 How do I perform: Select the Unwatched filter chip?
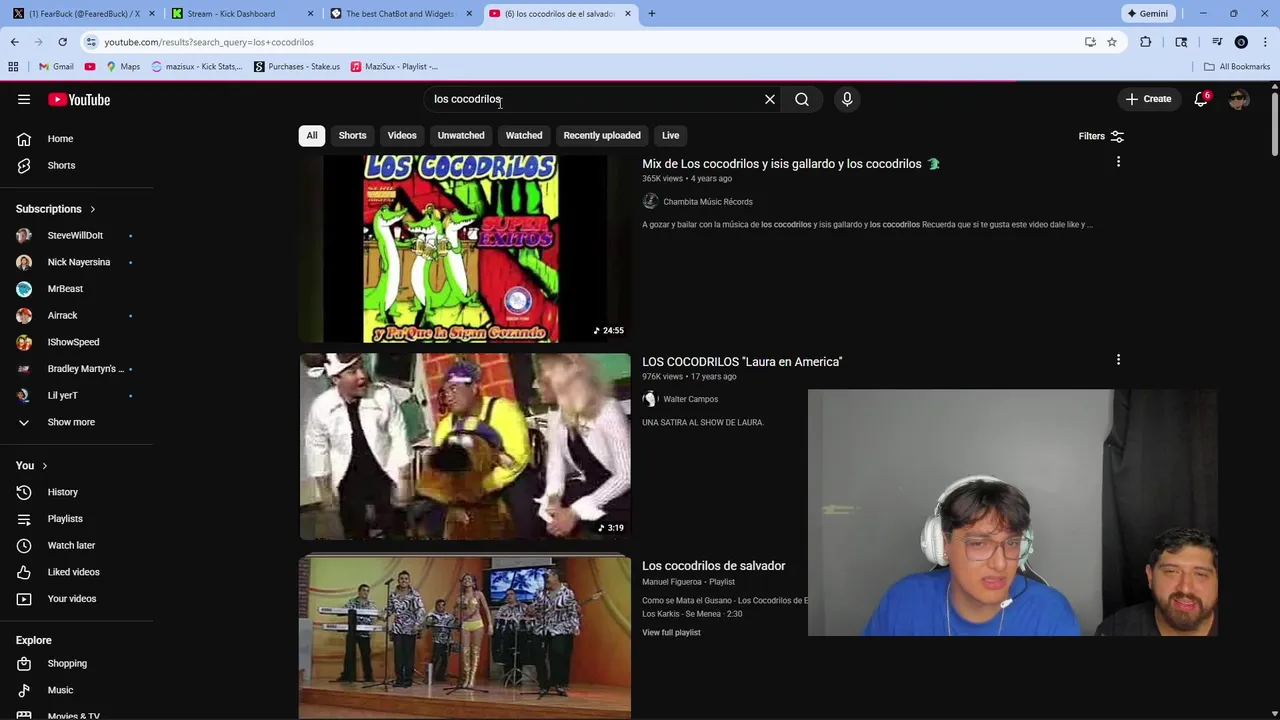pos(461,136)
